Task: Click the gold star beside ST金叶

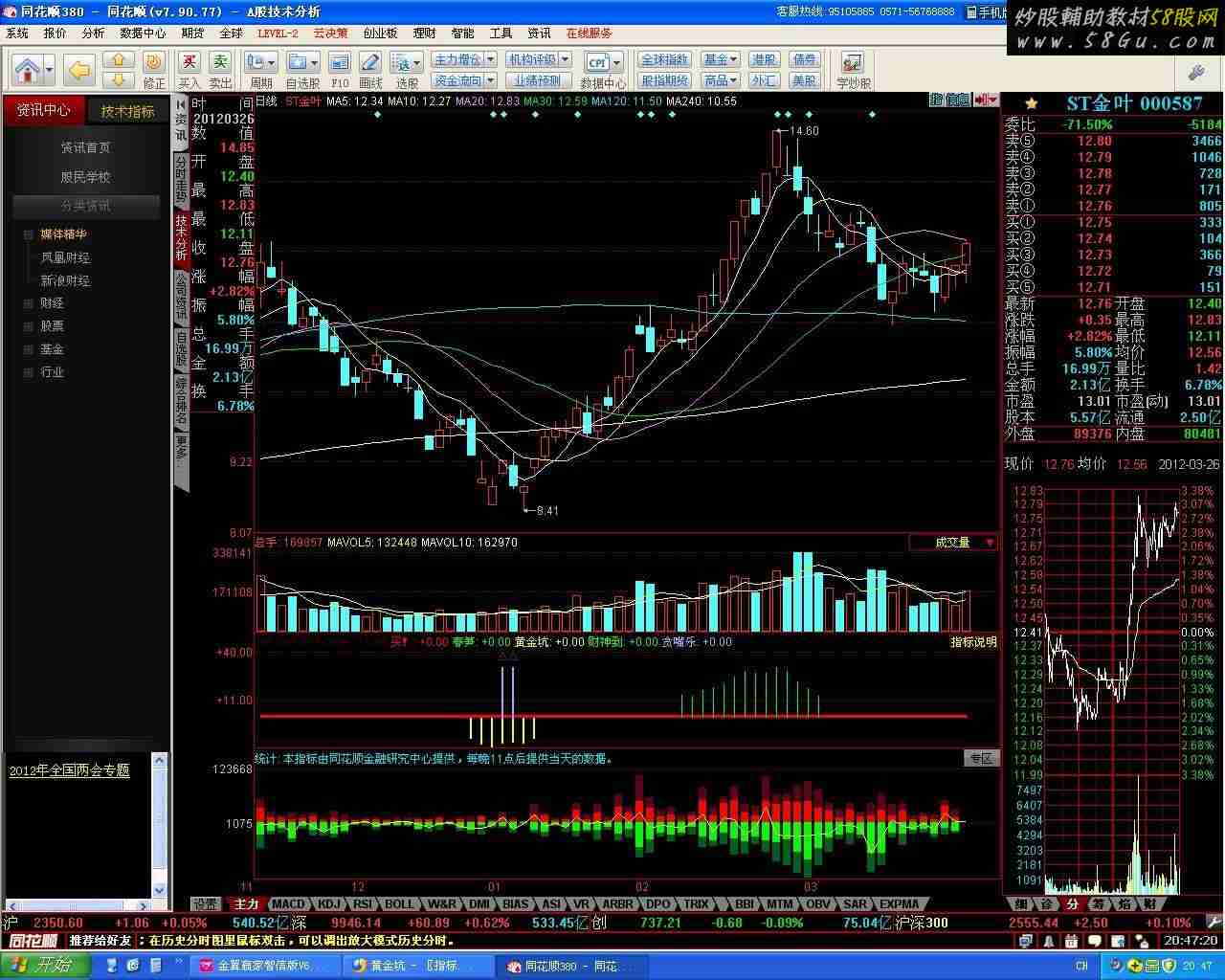Action: (x=1031, y=103)
